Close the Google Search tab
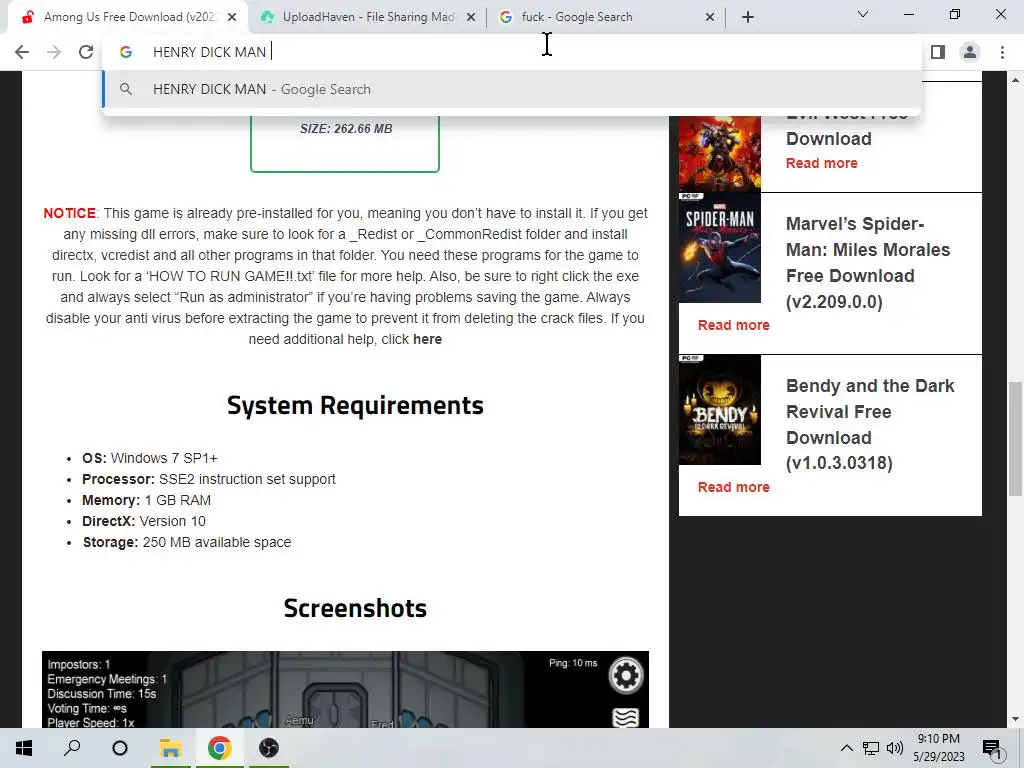 click(x=710, y=18)
